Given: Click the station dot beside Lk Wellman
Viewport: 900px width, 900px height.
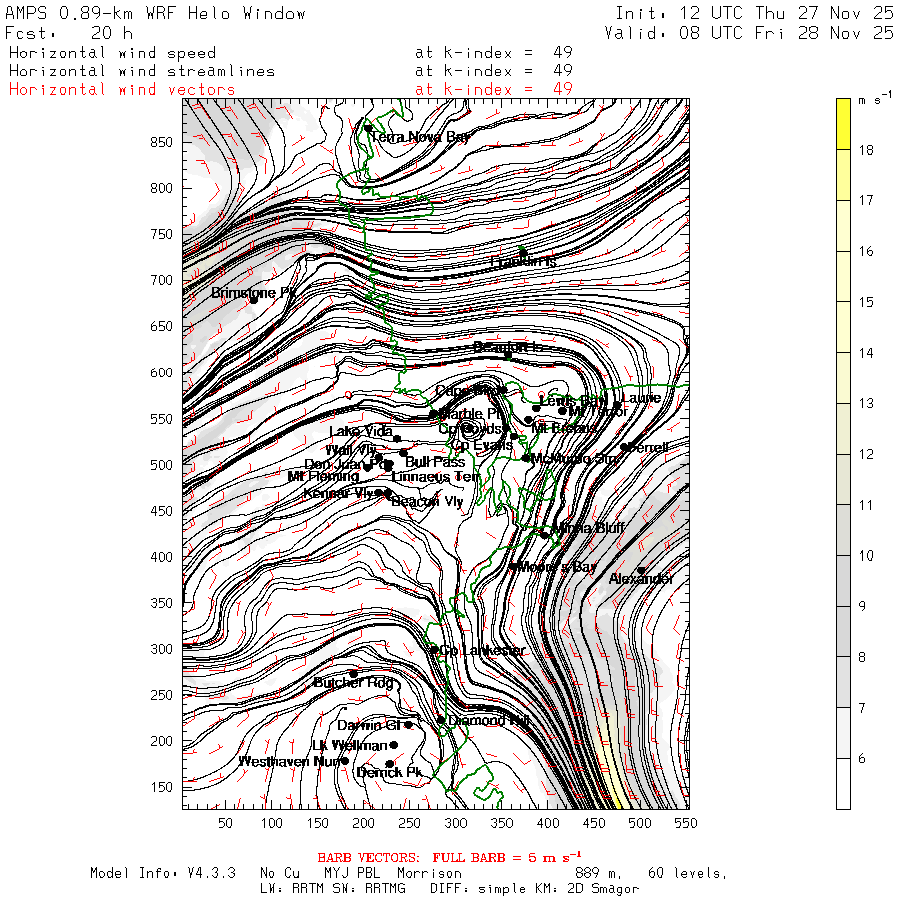Looking at the screenshot, I should point(394,745).
